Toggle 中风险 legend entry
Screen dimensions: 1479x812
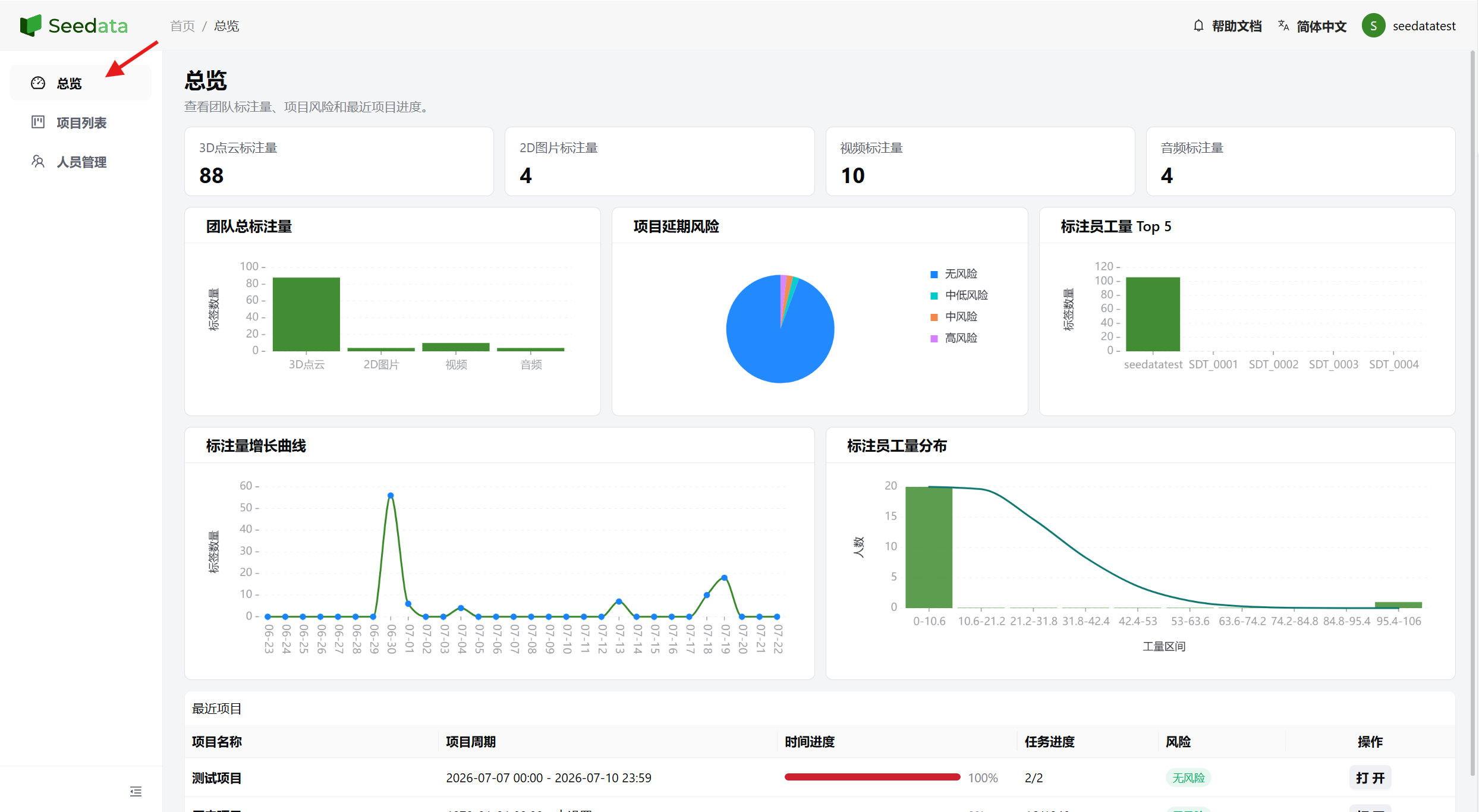954,317
